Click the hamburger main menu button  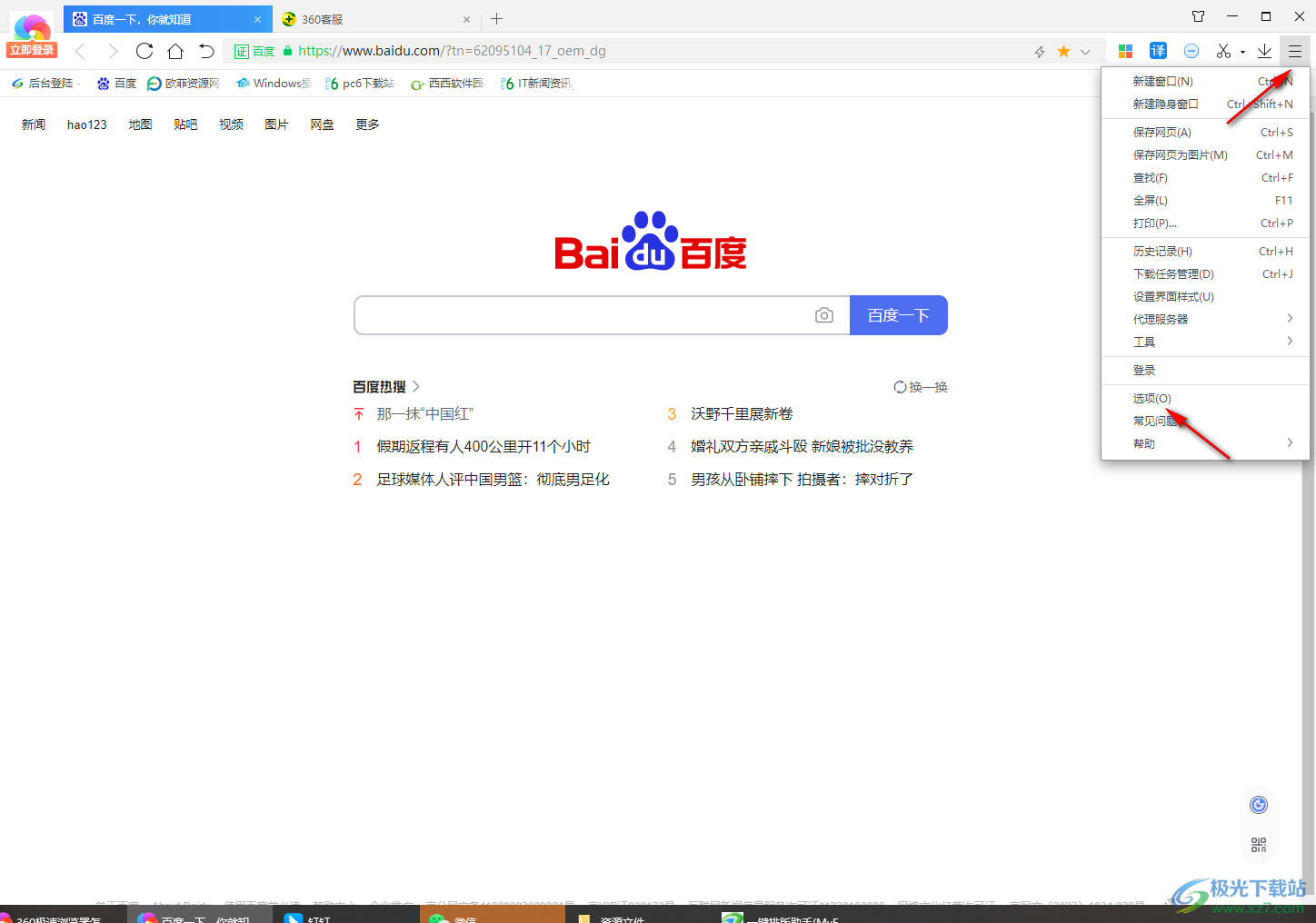tap(1295, 51)
